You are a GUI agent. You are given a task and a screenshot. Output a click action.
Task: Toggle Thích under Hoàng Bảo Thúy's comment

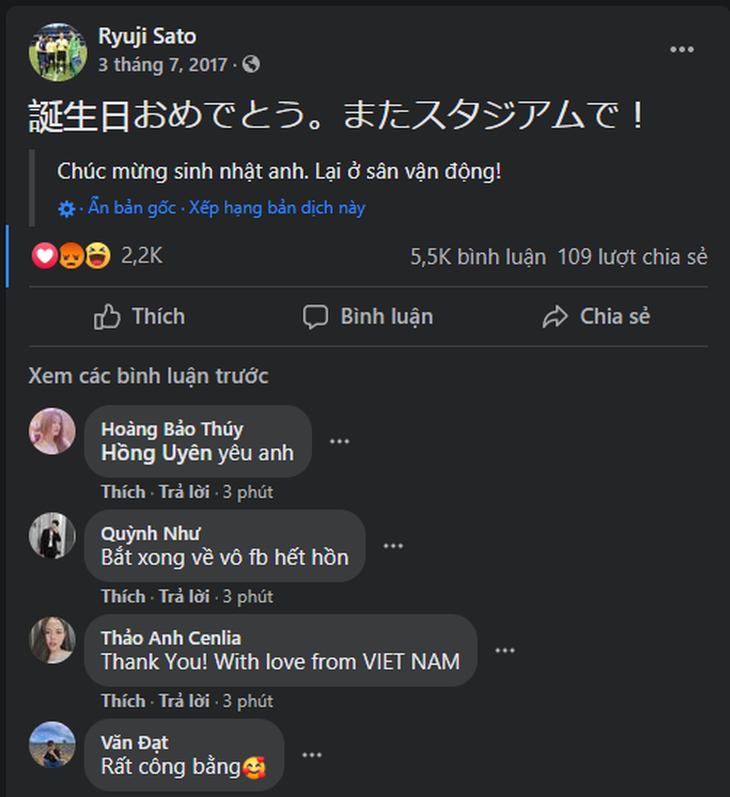click(123, 492)
